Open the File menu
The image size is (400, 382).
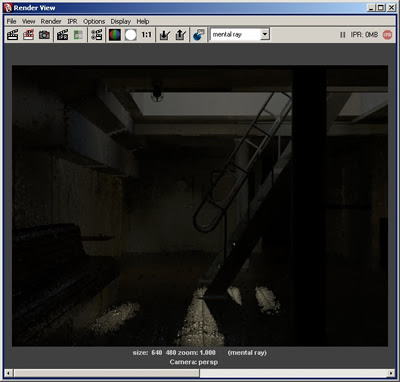coord(11,21)
